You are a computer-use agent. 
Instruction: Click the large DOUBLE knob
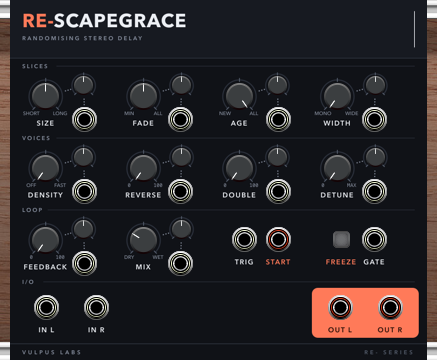(239, 167)
